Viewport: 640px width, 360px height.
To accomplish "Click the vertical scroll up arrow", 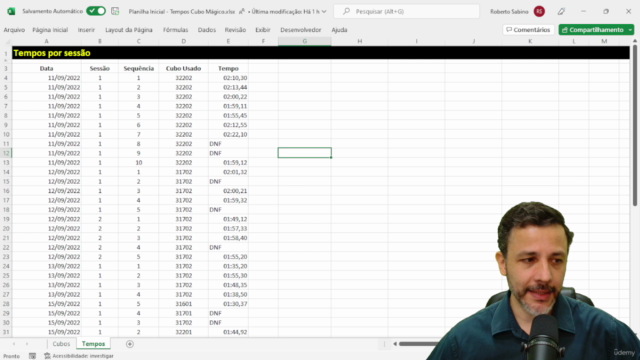I will tap(635, 41).
